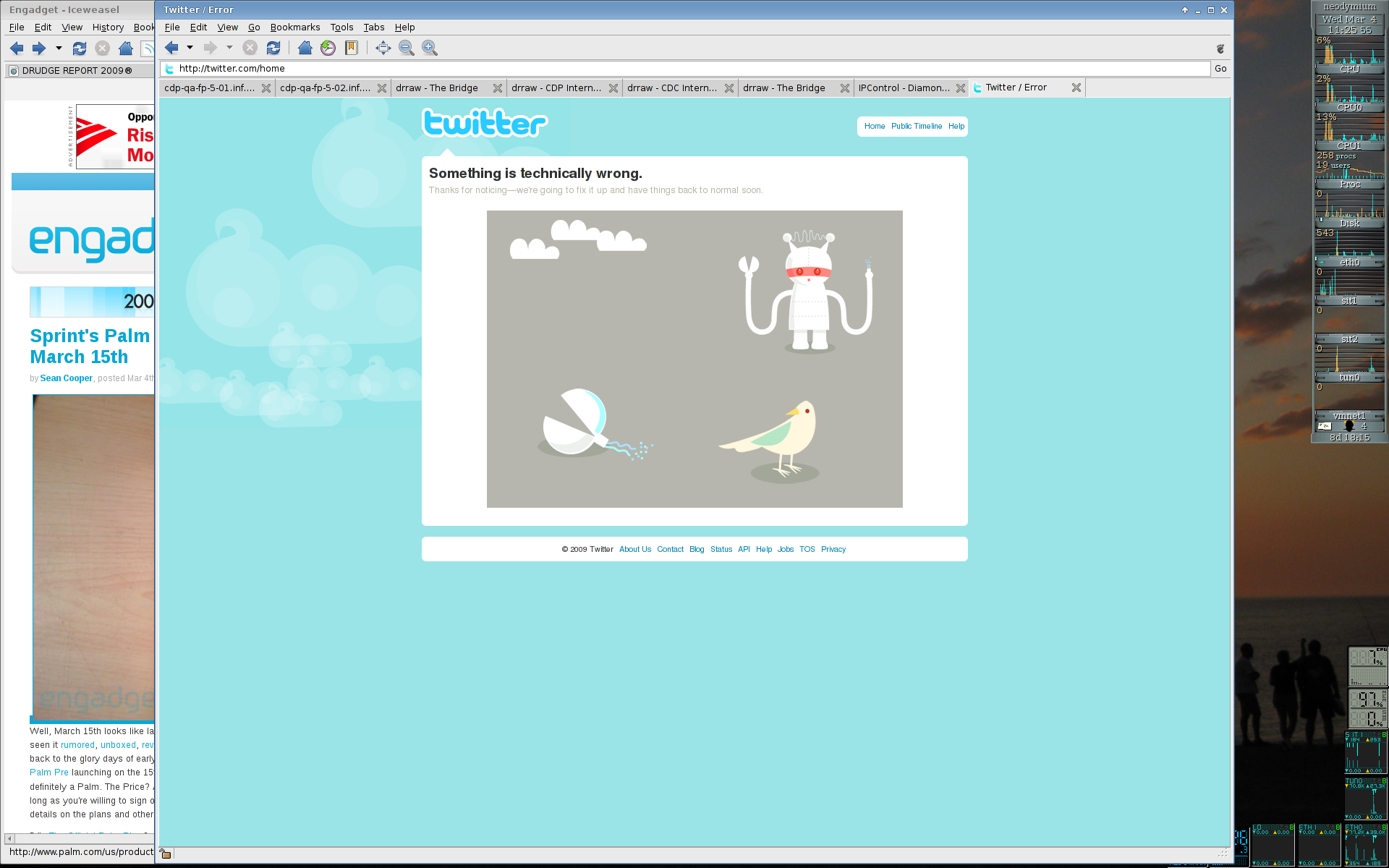This screenshot has height=868, width=1389.
Task: Open the Sean Cooper author link on Engadget
Action: pos(67,378)
